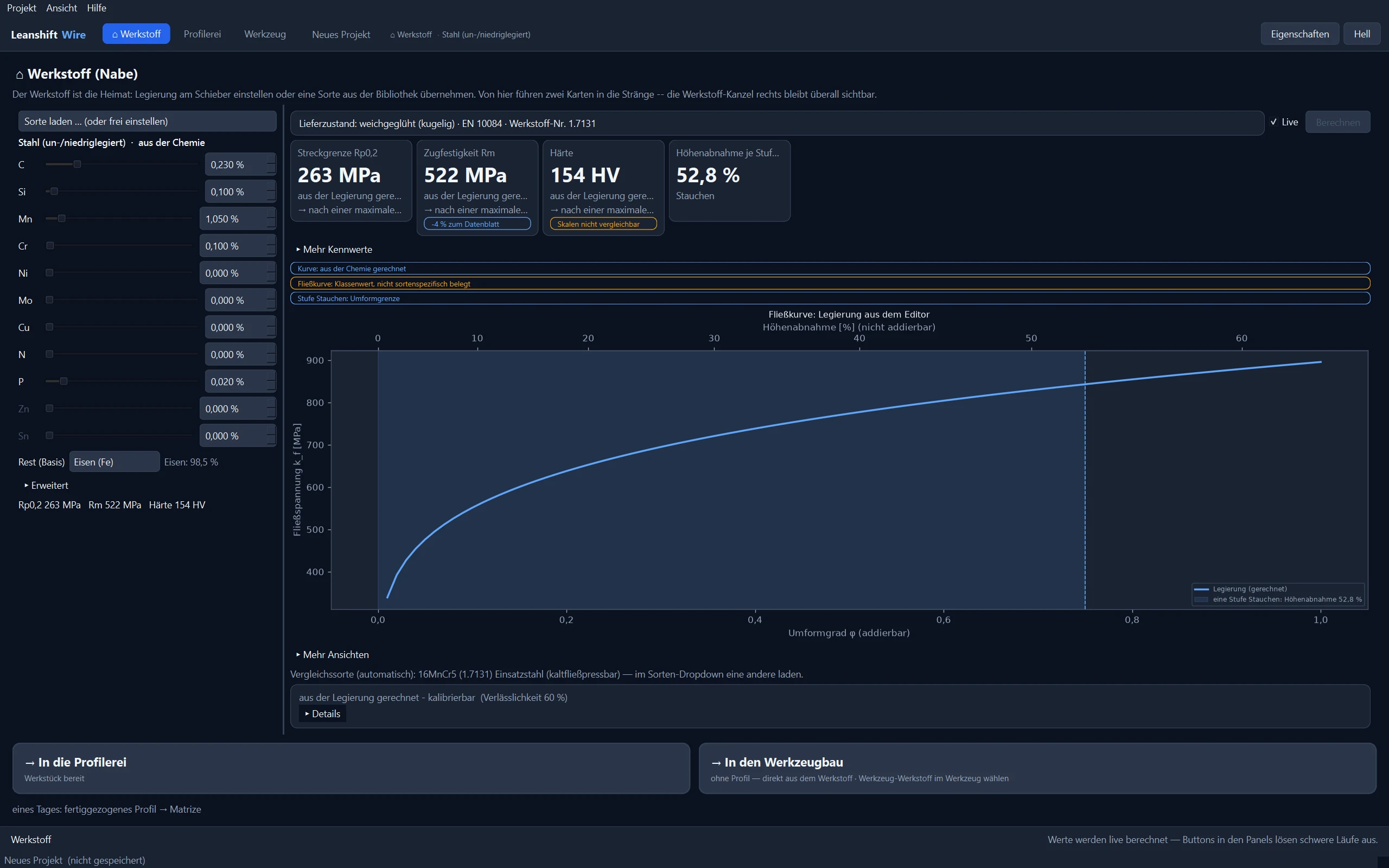
Task: Click the Ni nickel slider handle
Action: 49,273
